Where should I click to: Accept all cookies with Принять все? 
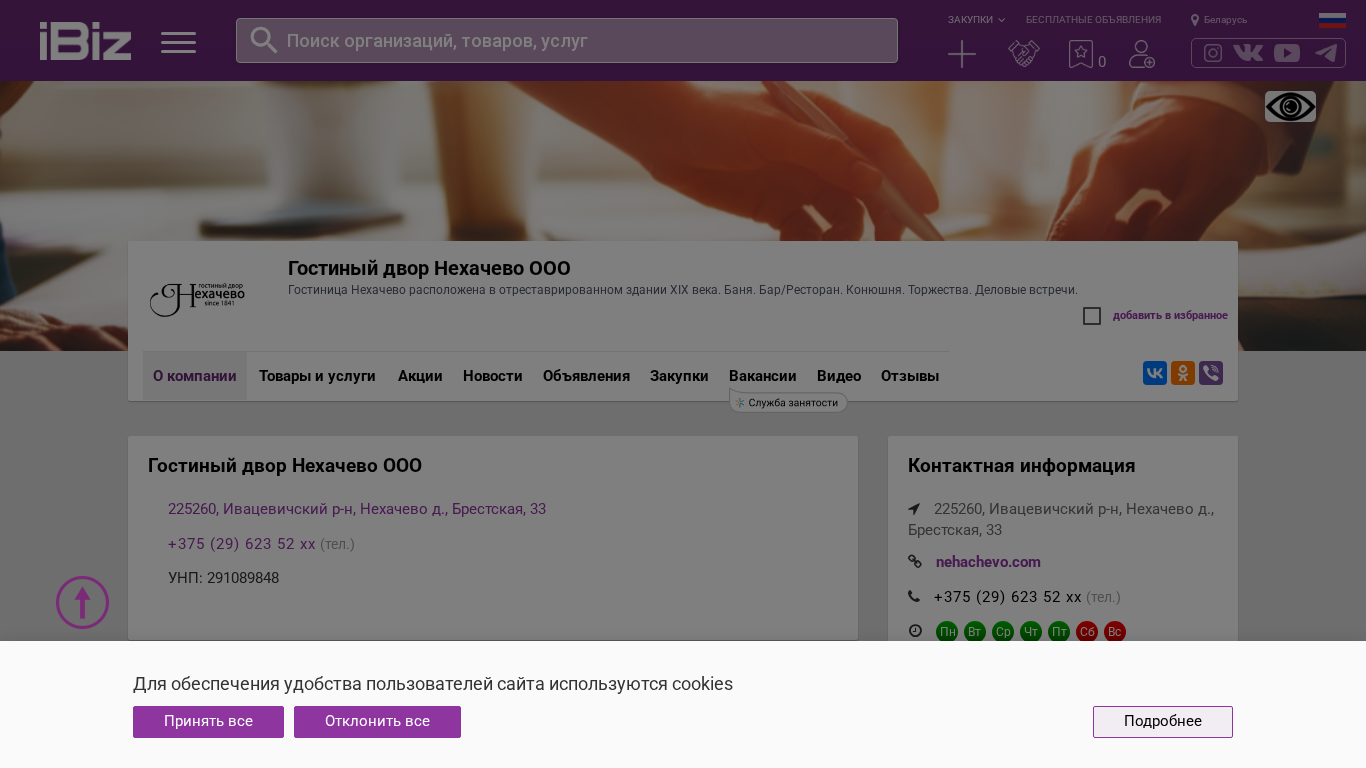click(x=208, y=722)
